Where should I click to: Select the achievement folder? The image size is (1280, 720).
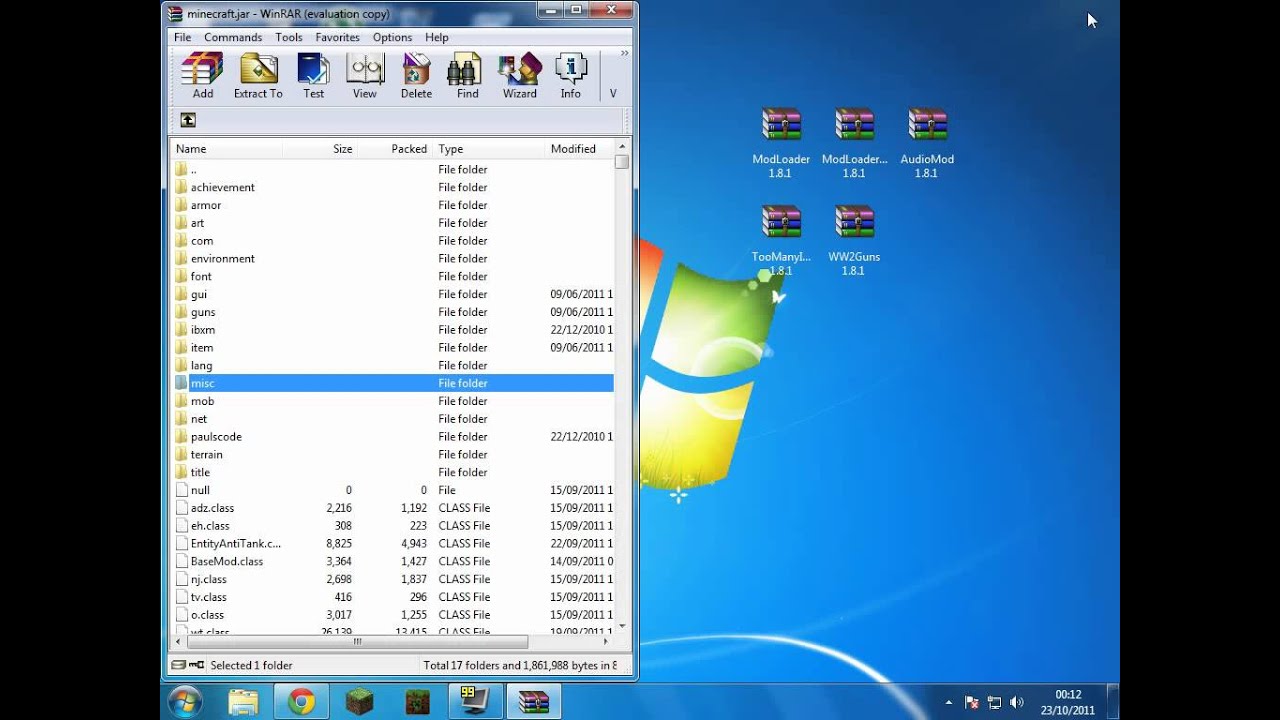click(392, 187)
